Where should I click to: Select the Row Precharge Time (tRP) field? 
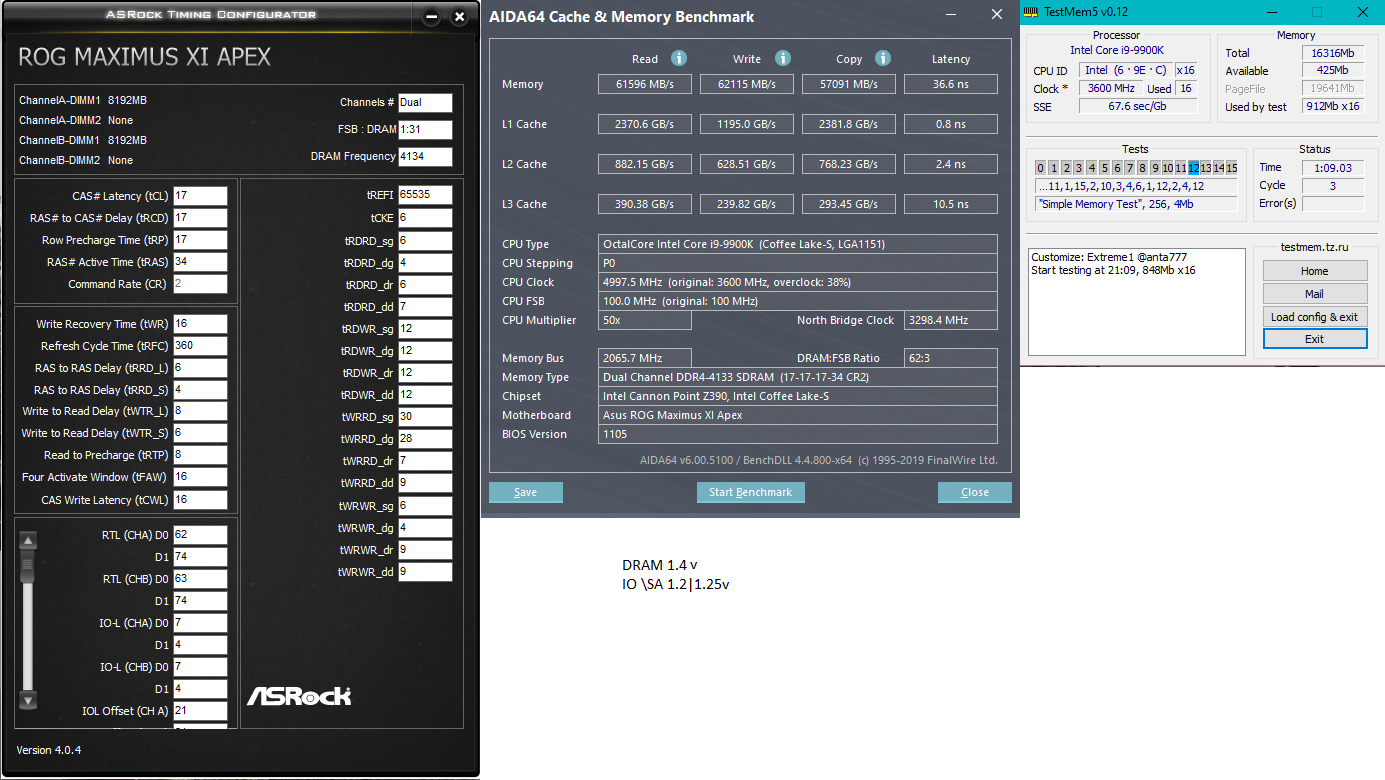coord(200,240)
